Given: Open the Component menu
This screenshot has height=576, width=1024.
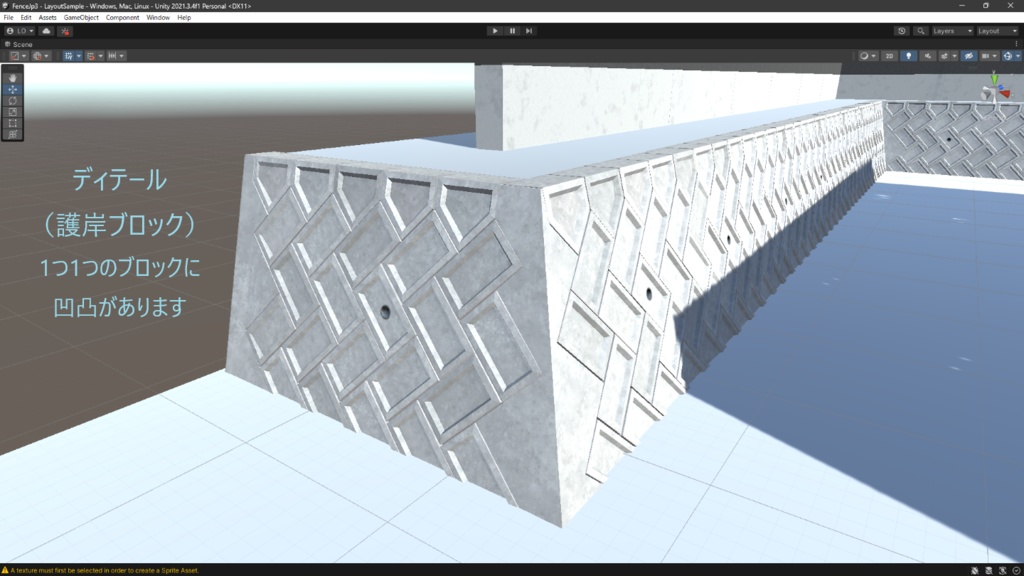Looking at the screenshot, I should [x=122, y=18].
